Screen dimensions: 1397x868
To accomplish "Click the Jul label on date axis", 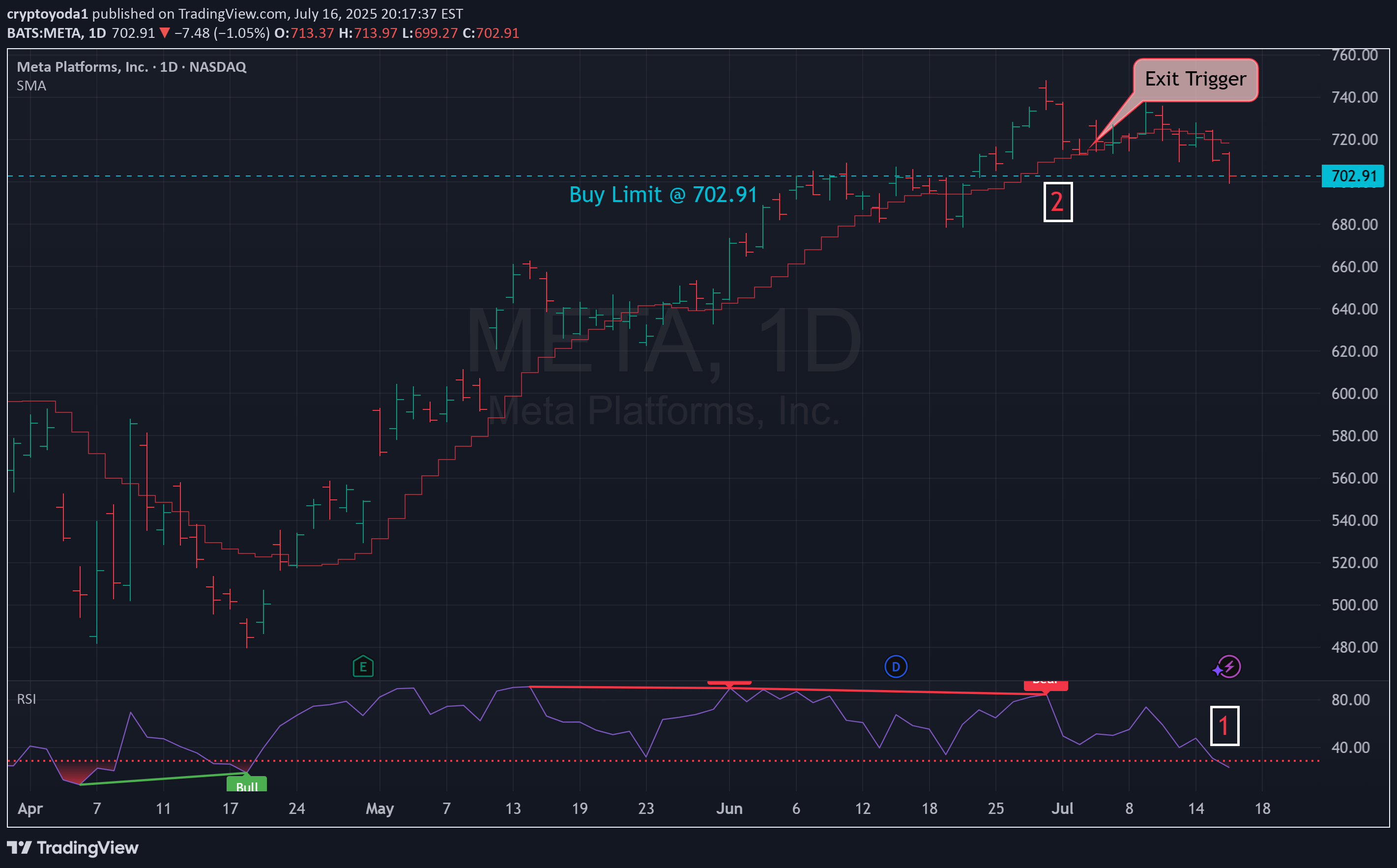I will point(1062,809).
